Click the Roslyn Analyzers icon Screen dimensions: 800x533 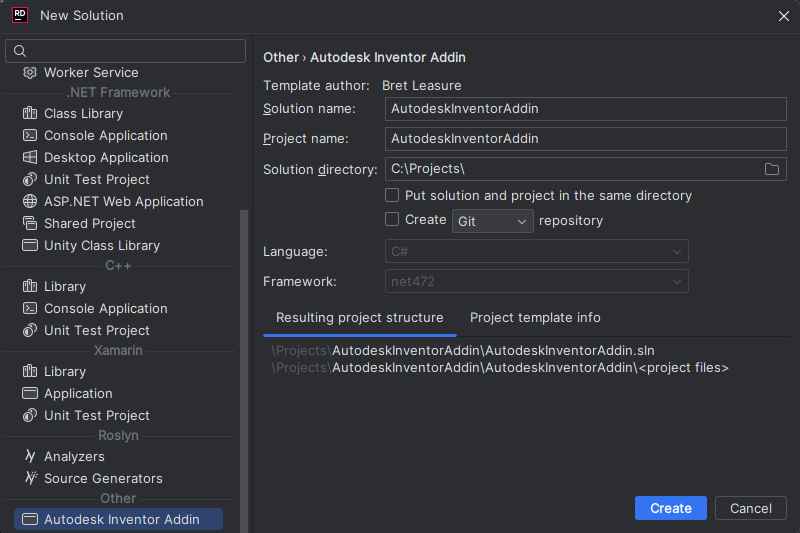(x=30, y=456)
